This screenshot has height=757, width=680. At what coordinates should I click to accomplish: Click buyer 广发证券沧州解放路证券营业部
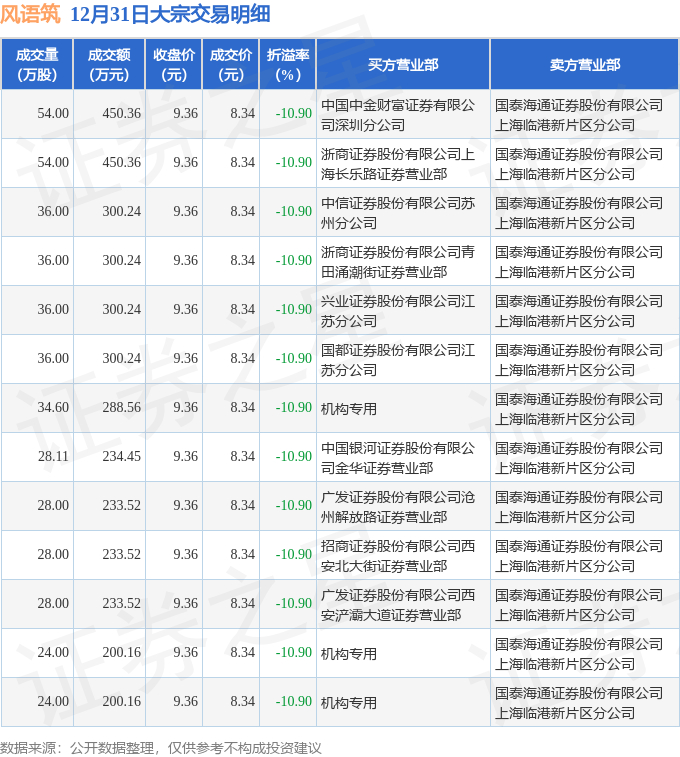pos(398,507)
